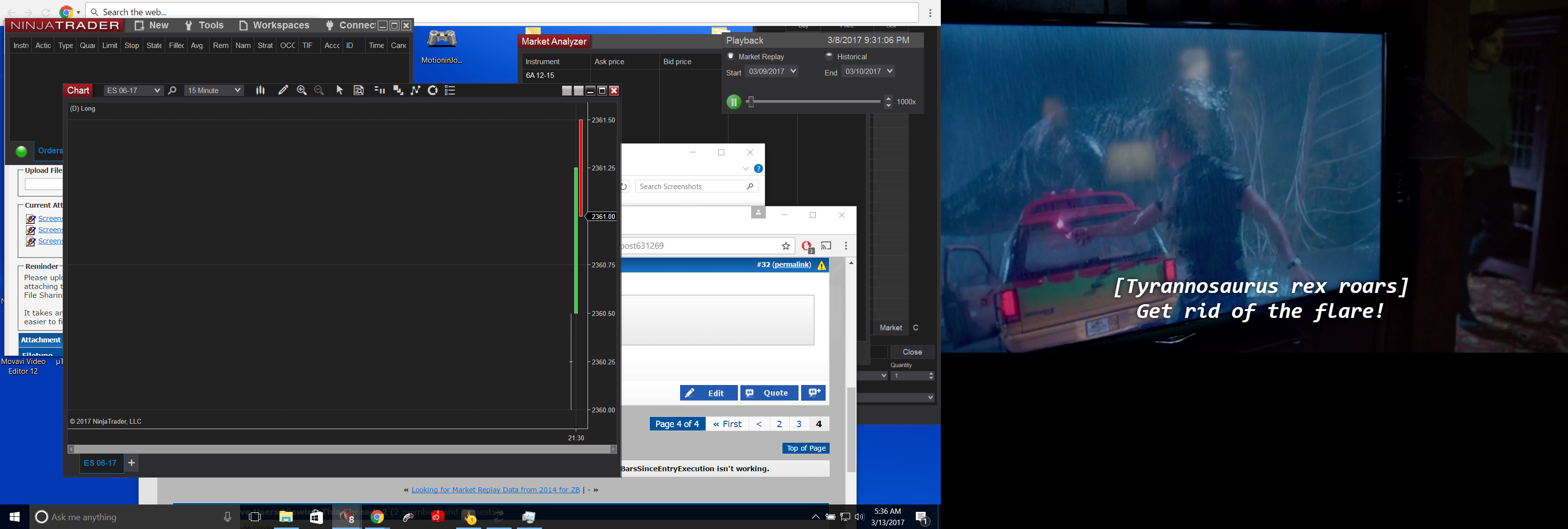Viewport: 1568px width, 529px height.
Task: Click the Chrome icon in the taskbar
Action: pos(377,517)
